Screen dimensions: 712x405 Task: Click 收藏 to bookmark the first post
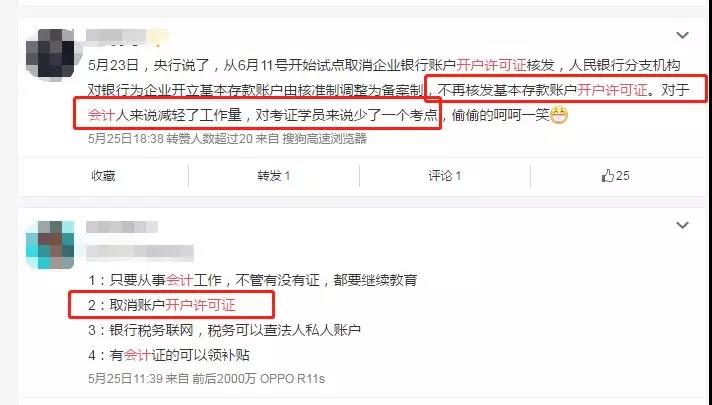point(103,176)
